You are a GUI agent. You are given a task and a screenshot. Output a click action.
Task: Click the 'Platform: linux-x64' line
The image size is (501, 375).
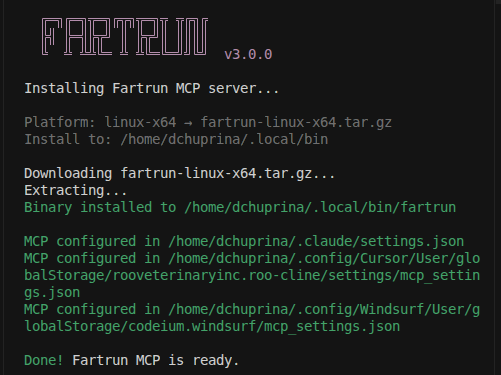tap(208, 122)
